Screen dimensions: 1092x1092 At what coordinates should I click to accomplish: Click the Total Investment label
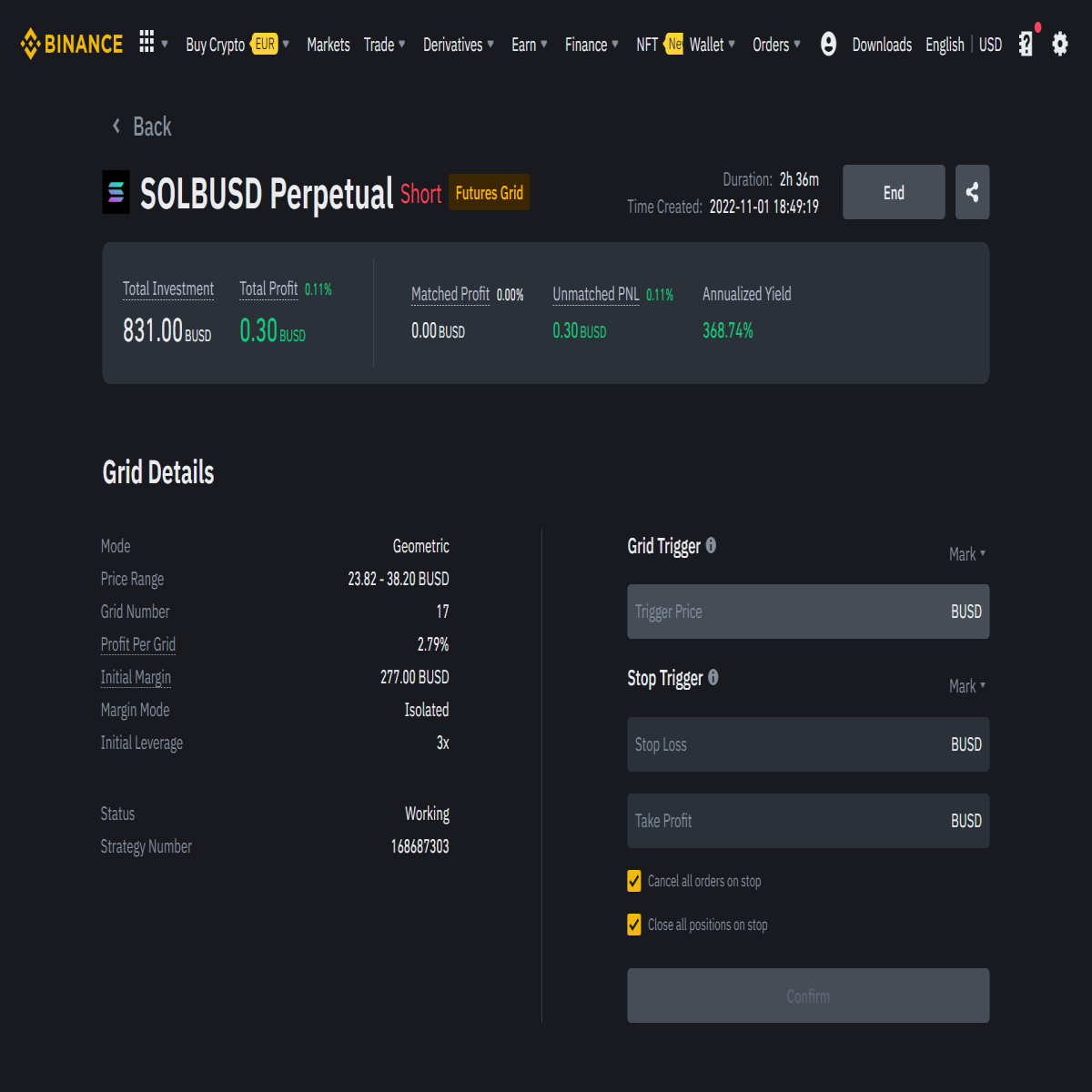(x=168, y=288)
